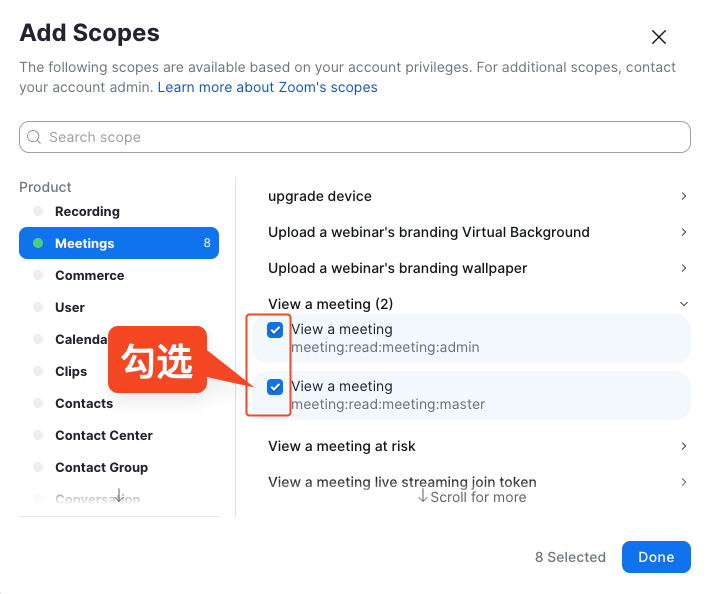The height and width of the screenshot is (594, 708).
Task: Click the Done button
Action: (655, 557)
